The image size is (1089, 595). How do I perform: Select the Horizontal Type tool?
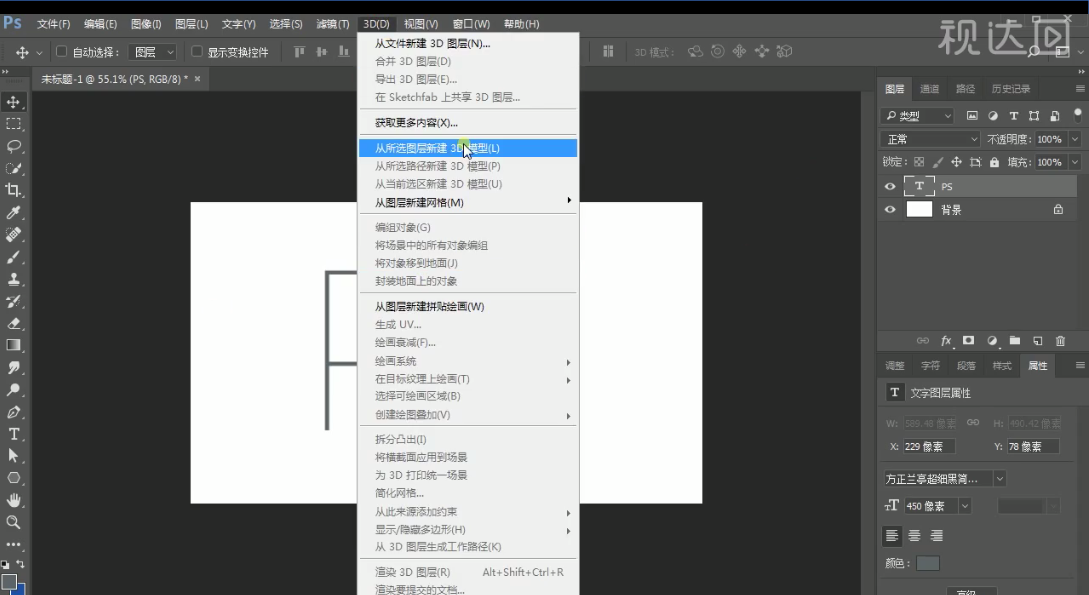click(x=13, y=434)
